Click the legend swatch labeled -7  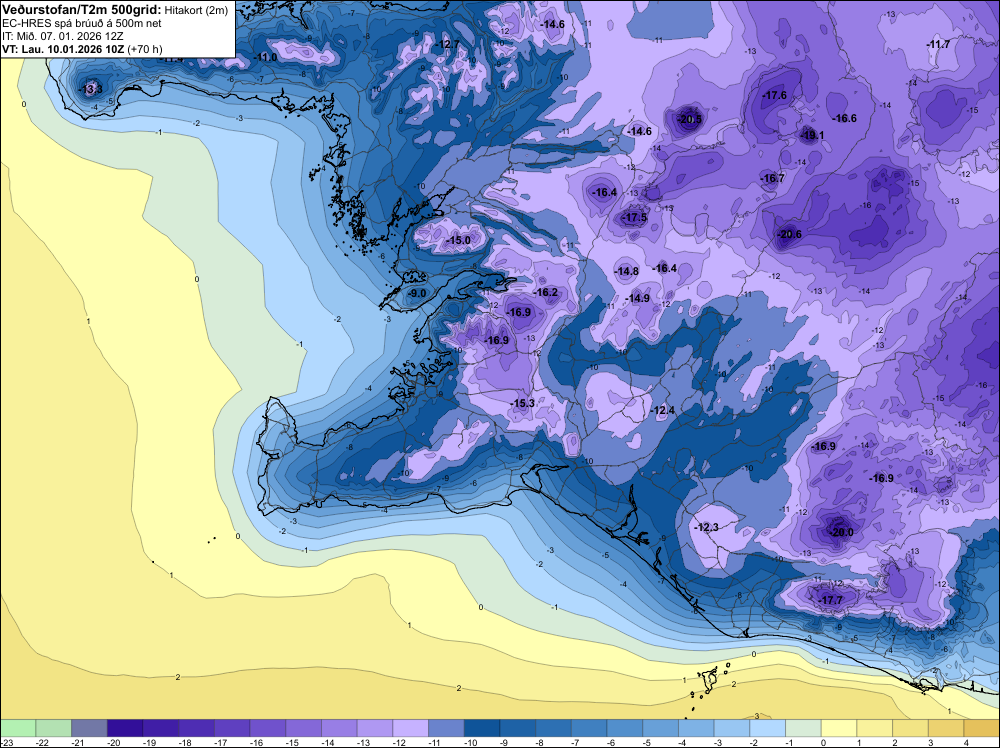tap(589, 728)
